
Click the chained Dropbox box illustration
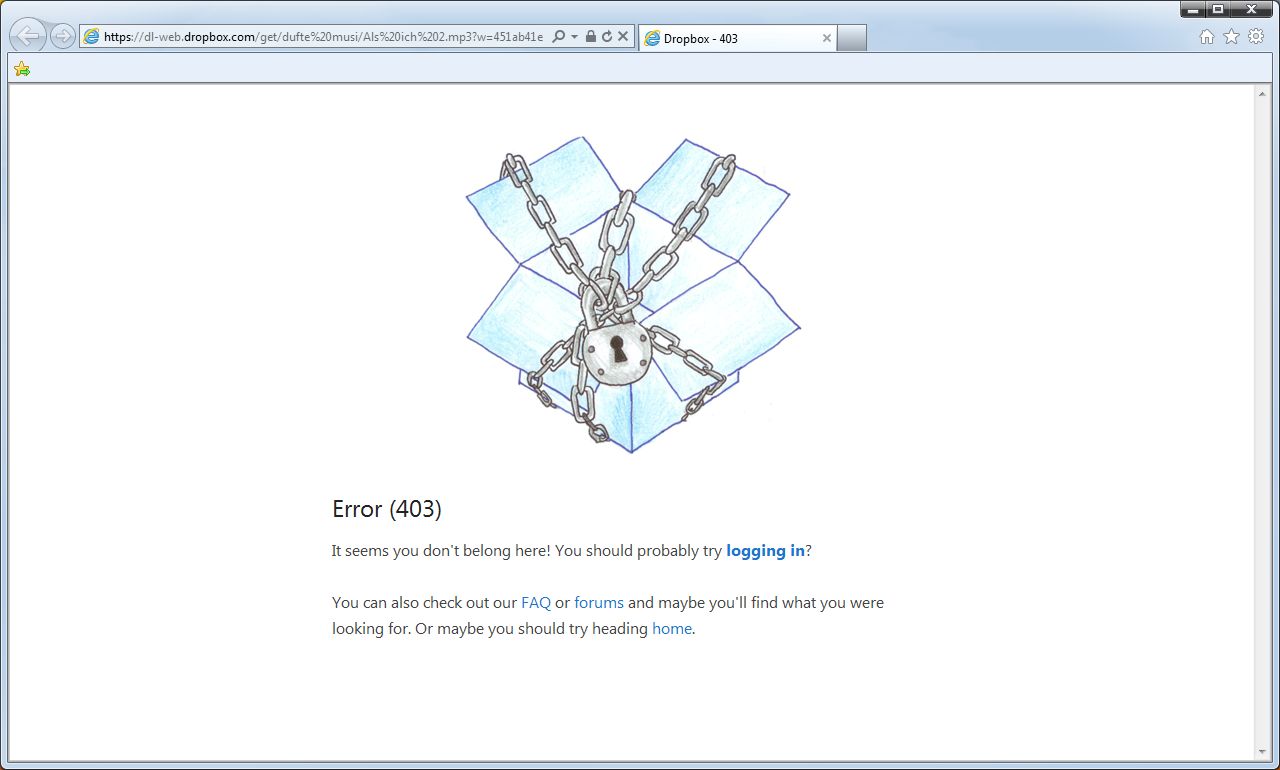[633, 295]
